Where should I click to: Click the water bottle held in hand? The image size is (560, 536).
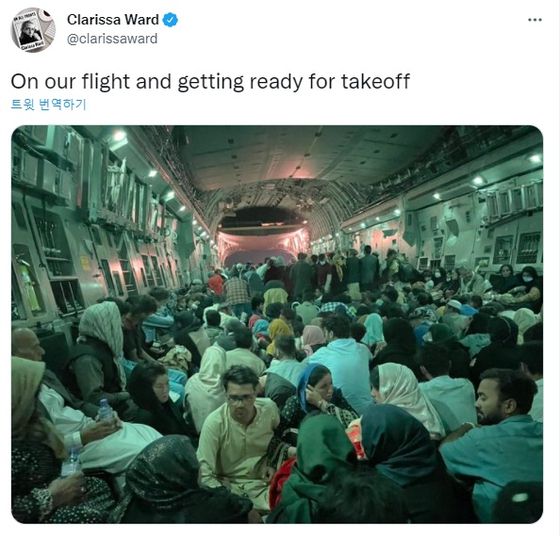coord(105,410)
